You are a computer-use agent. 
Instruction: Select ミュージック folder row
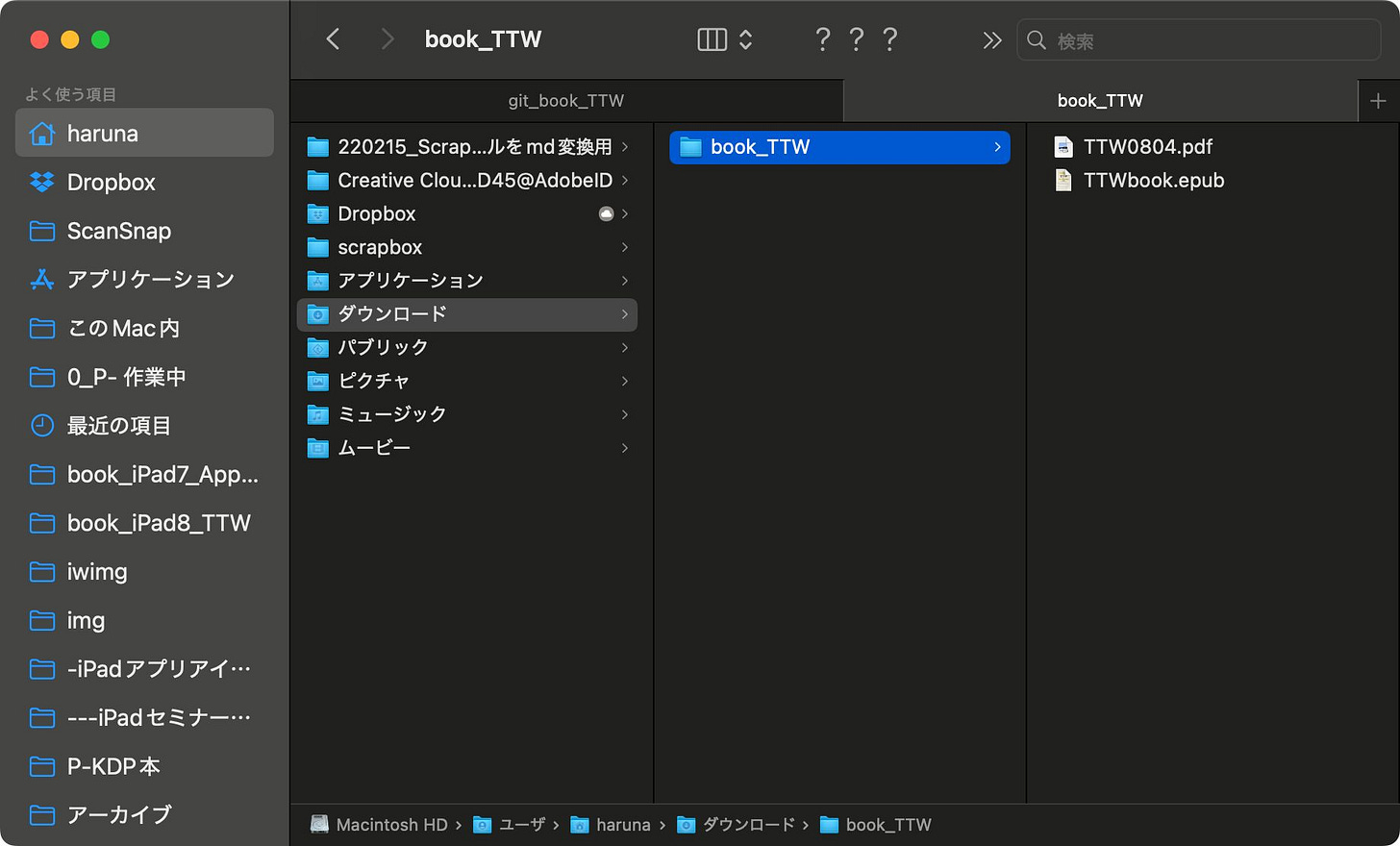[467, 414]
